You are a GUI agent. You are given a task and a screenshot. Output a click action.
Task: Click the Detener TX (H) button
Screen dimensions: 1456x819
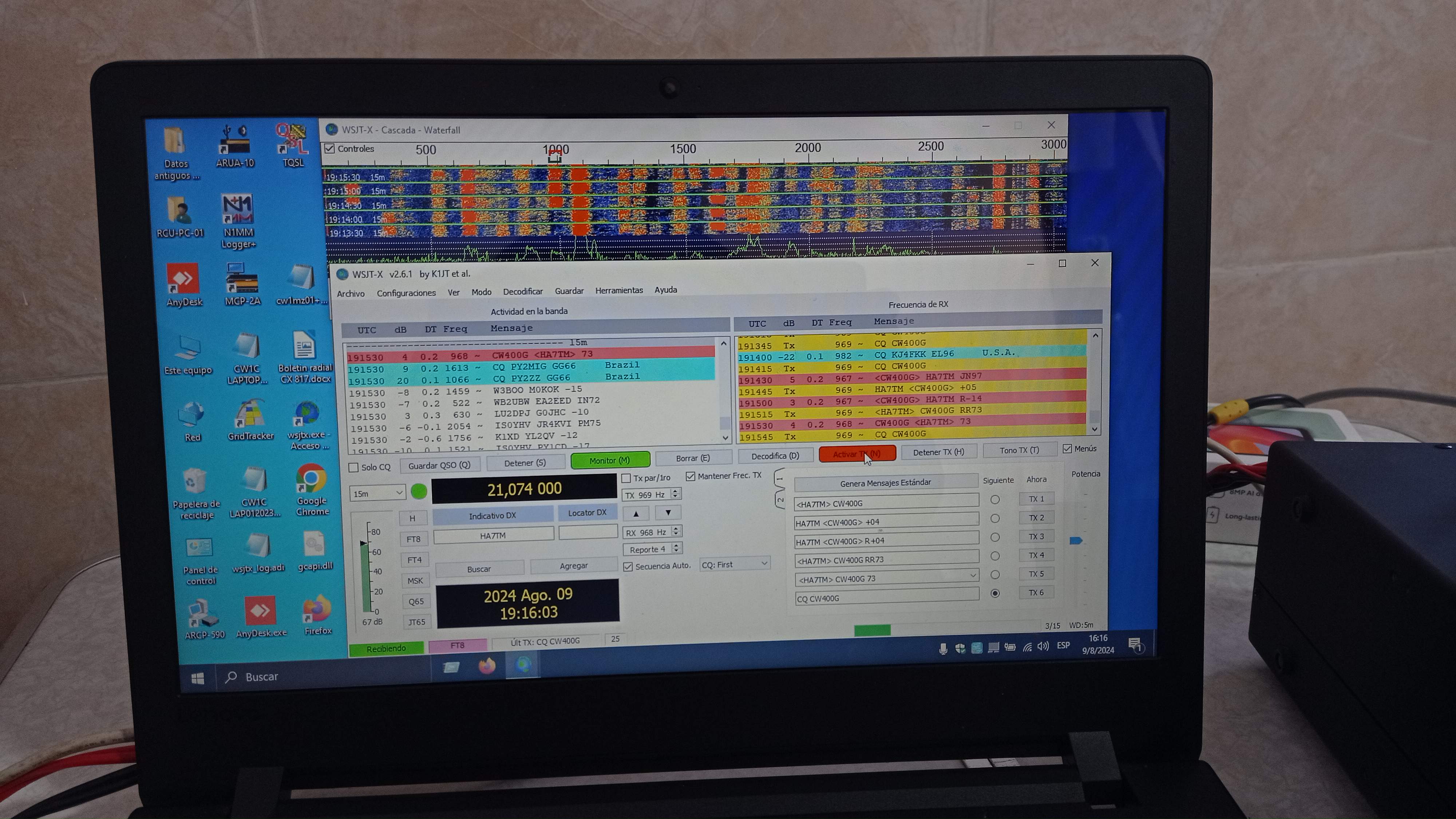(x=938, y=452)
